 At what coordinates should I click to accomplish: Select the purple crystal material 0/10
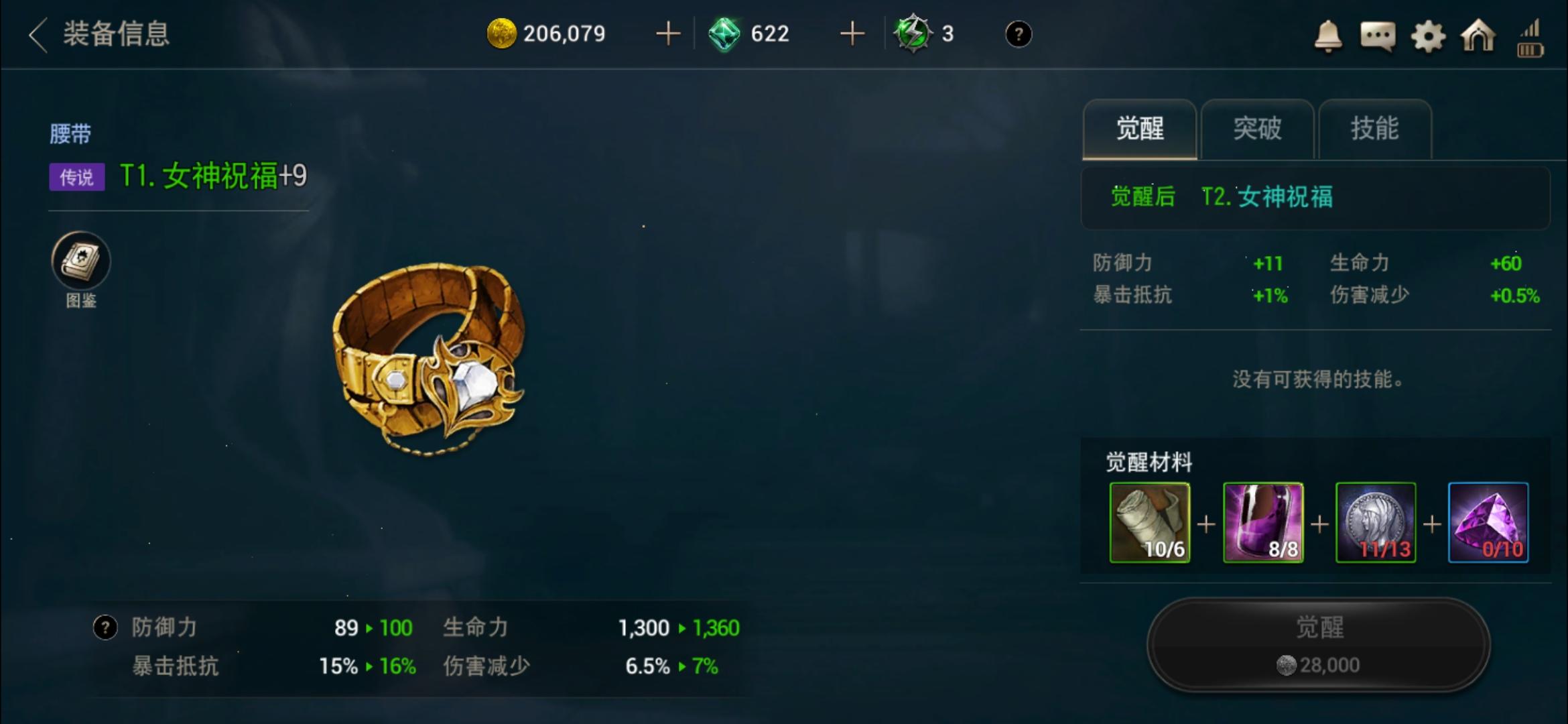click(x=1488, y=523)
